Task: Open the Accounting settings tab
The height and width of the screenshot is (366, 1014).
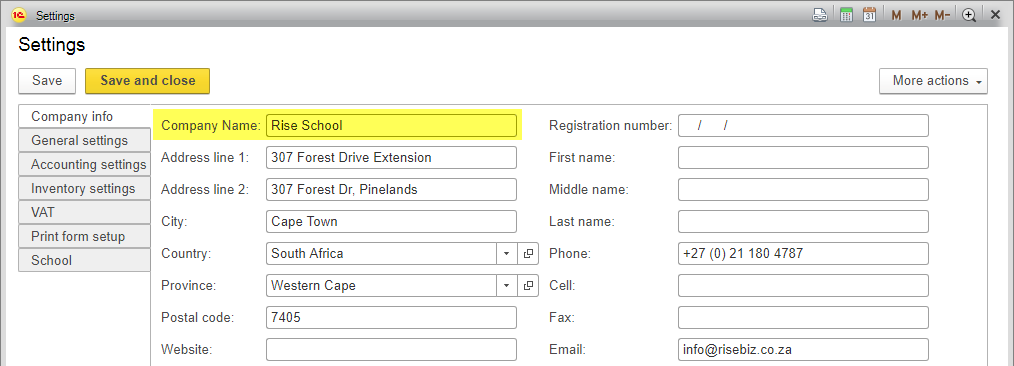Action: pyautogui.click(x=84, y=164)
